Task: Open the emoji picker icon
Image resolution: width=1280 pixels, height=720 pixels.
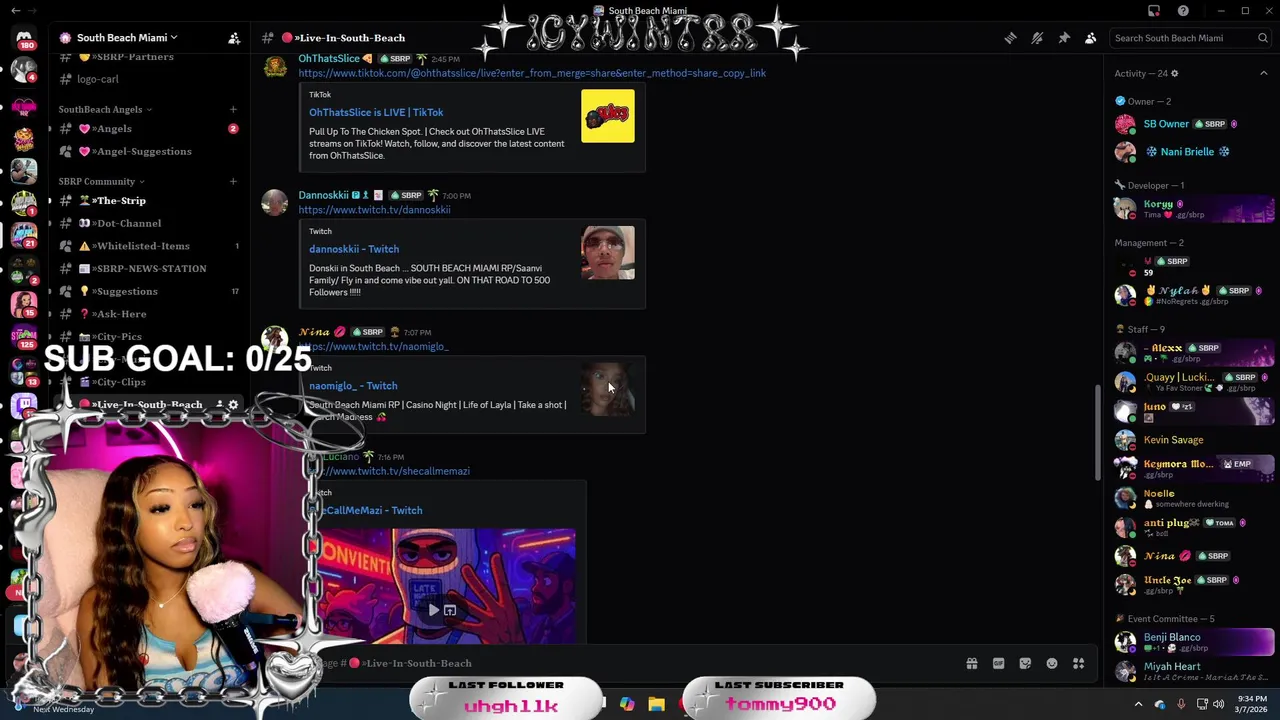Action: [1052, 663]
